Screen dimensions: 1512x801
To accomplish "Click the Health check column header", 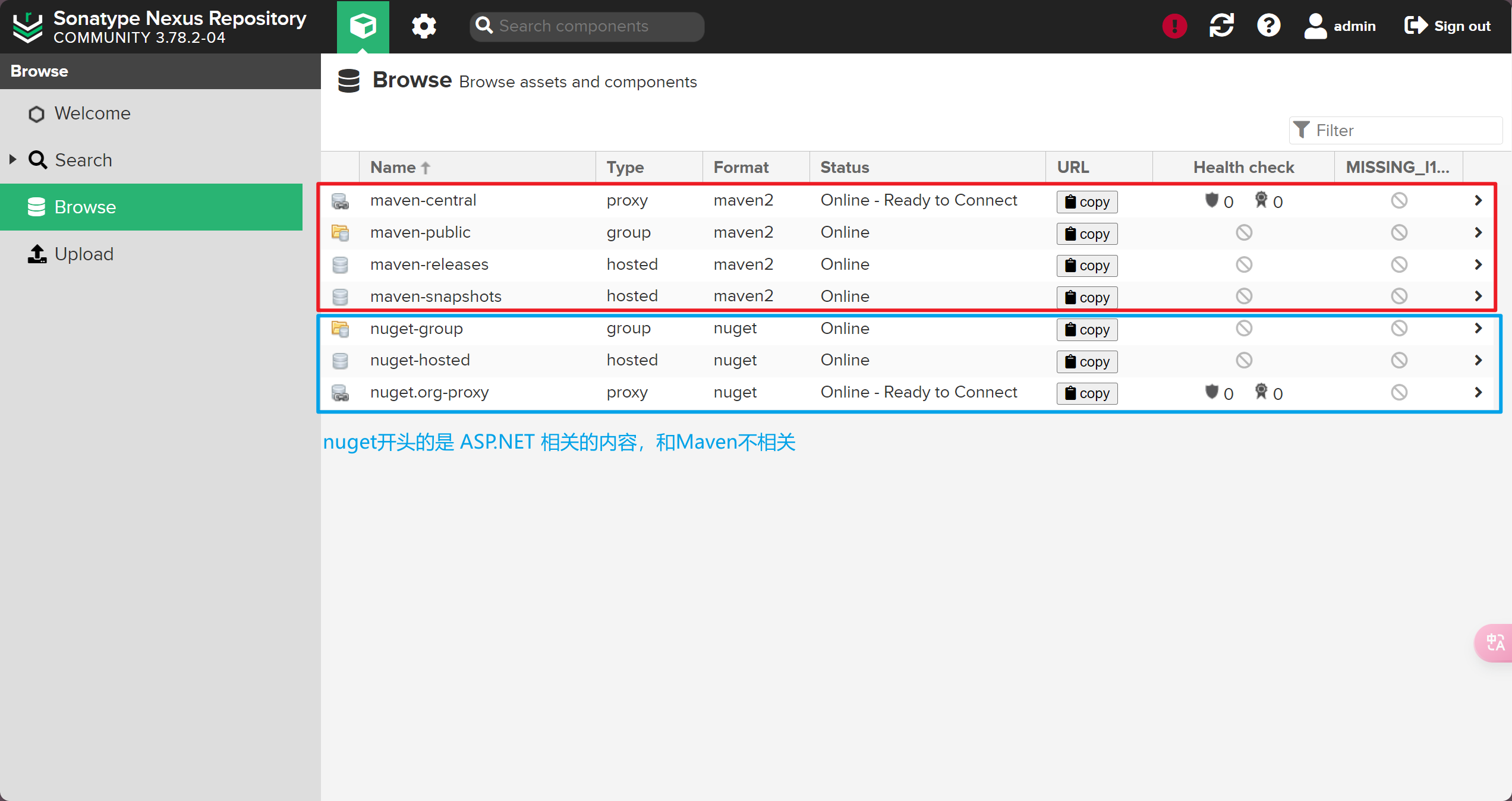I will coord(1243,168).
